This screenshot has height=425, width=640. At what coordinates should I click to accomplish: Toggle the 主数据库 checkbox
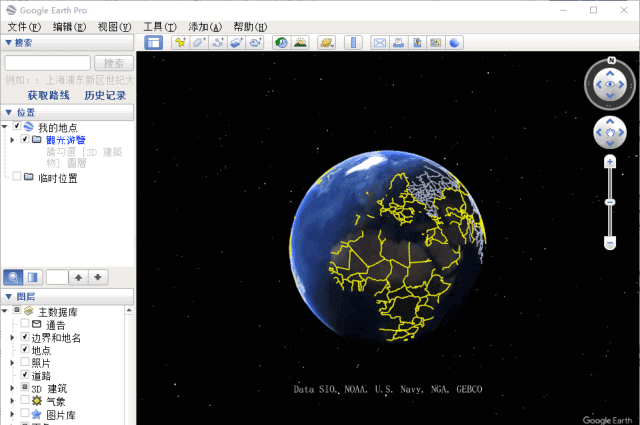pos(17,310)
